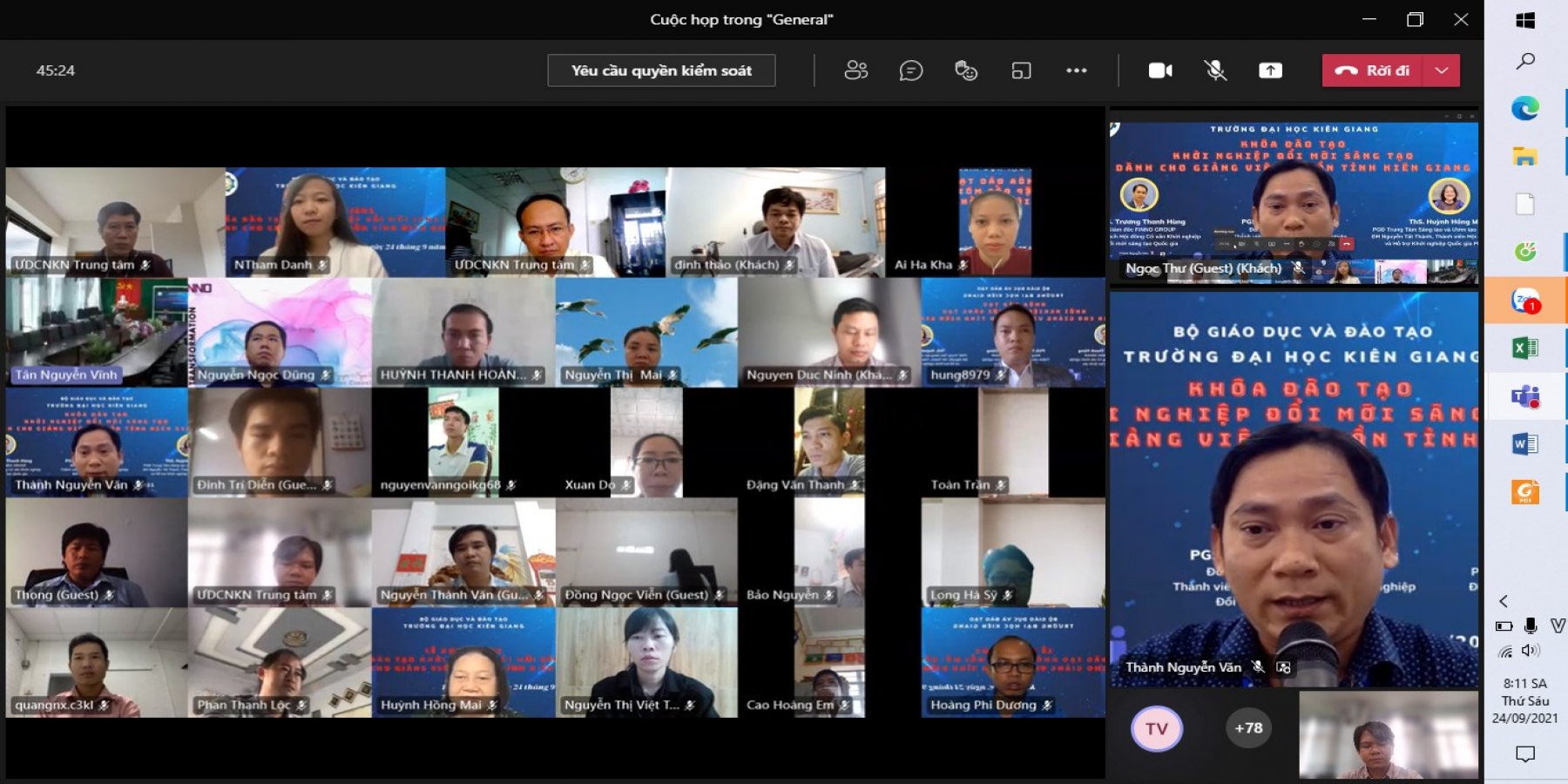The width and height of the screenshot is (1568, 784).
Task: Expand the leave options dropdown arrow
Action: click(x=1442, y=71)
